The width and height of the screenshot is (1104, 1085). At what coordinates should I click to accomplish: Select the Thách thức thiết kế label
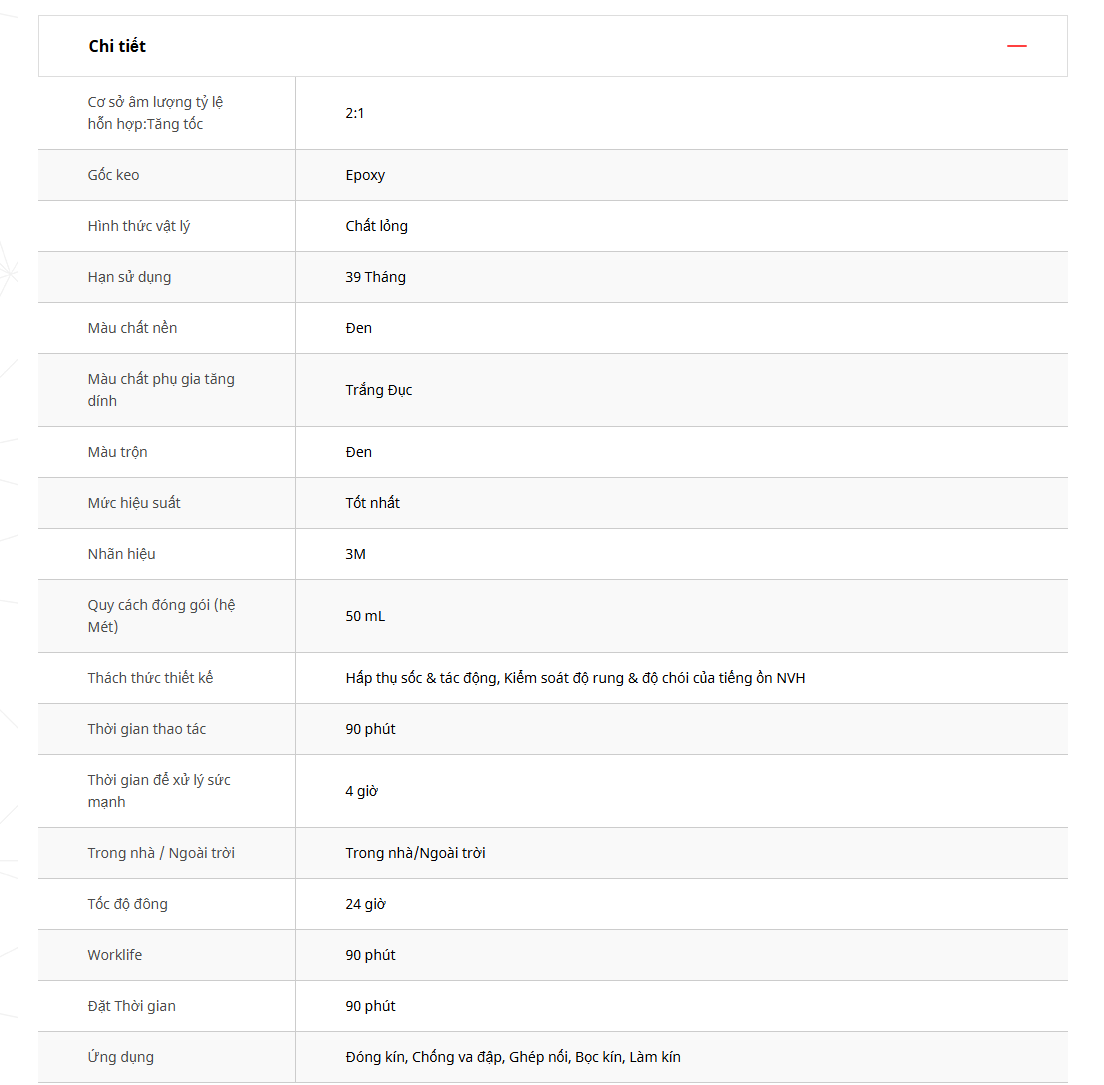150,678
